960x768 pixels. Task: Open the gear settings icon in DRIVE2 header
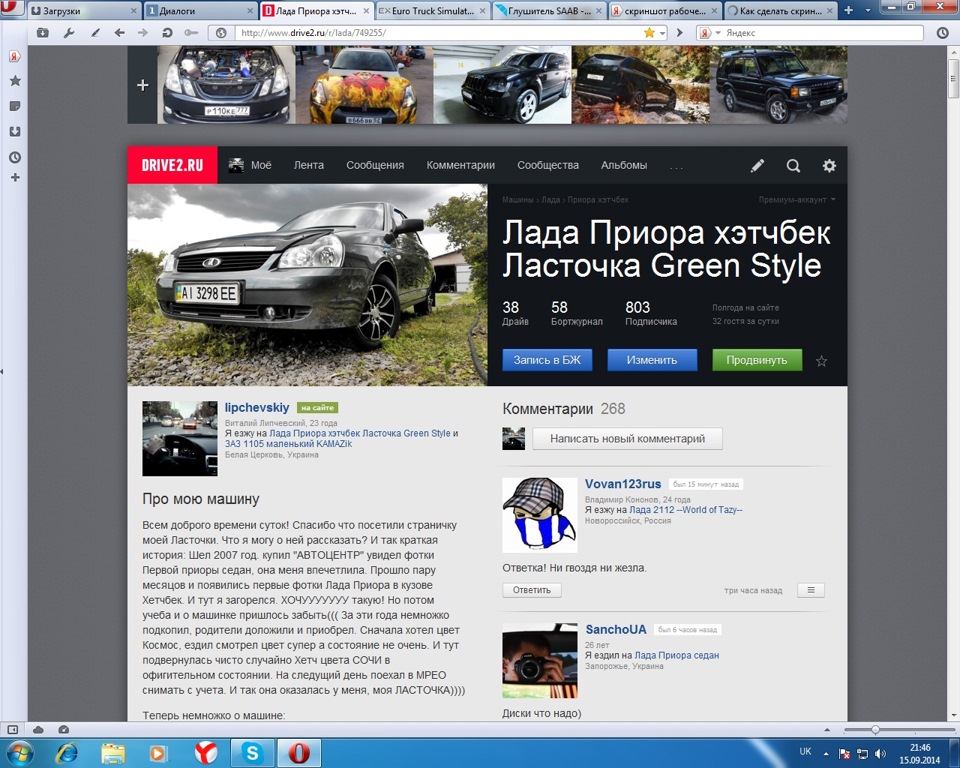829,165
